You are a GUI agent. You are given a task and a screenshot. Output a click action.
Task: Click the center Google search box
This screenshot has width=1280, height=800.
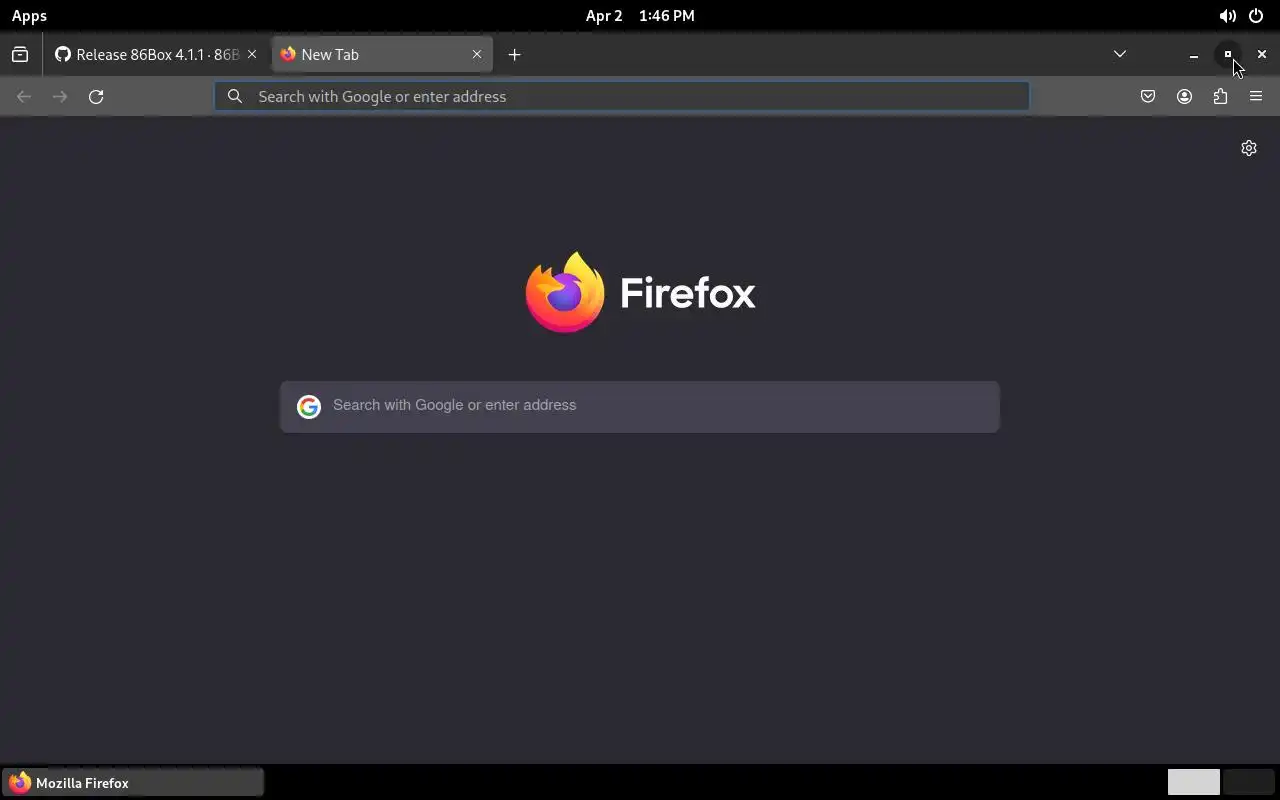(x=640, y=406)
